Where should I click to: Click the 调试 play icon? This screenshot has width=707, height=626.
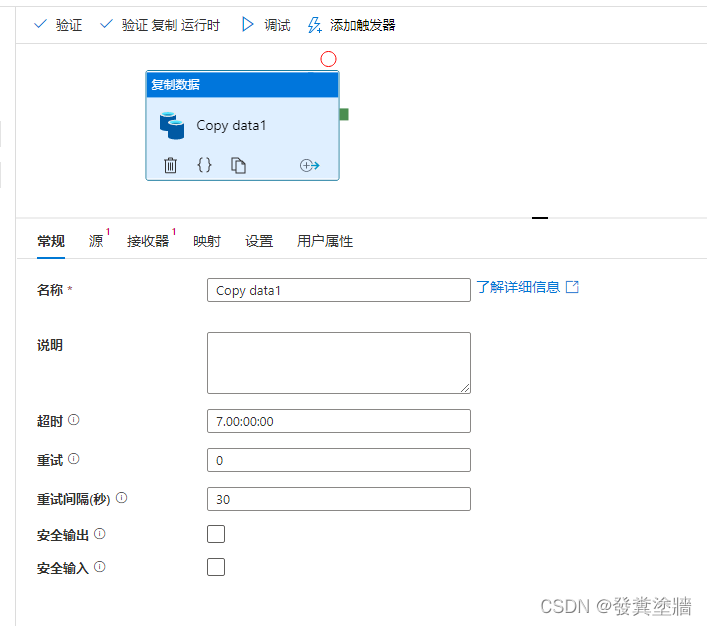tap(248, 24)
